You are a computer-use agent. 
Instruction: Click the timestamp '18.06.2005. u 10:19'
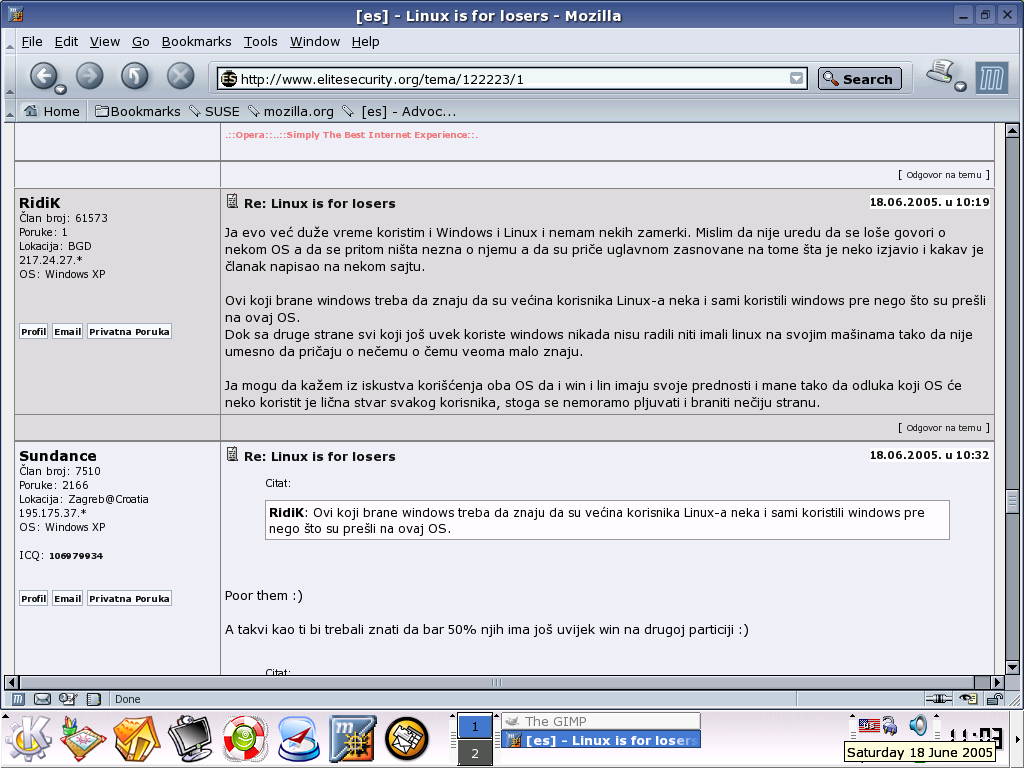click(929, 202)
